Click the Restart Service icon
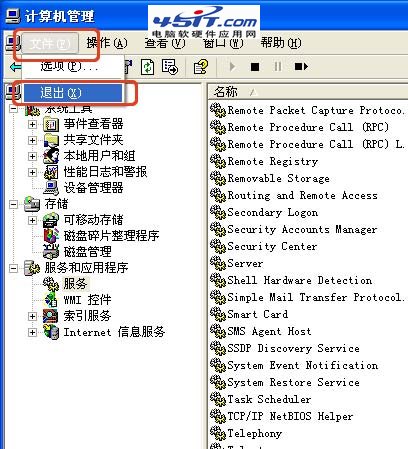This screenshot has height=449, width=408. click(301, 67)
